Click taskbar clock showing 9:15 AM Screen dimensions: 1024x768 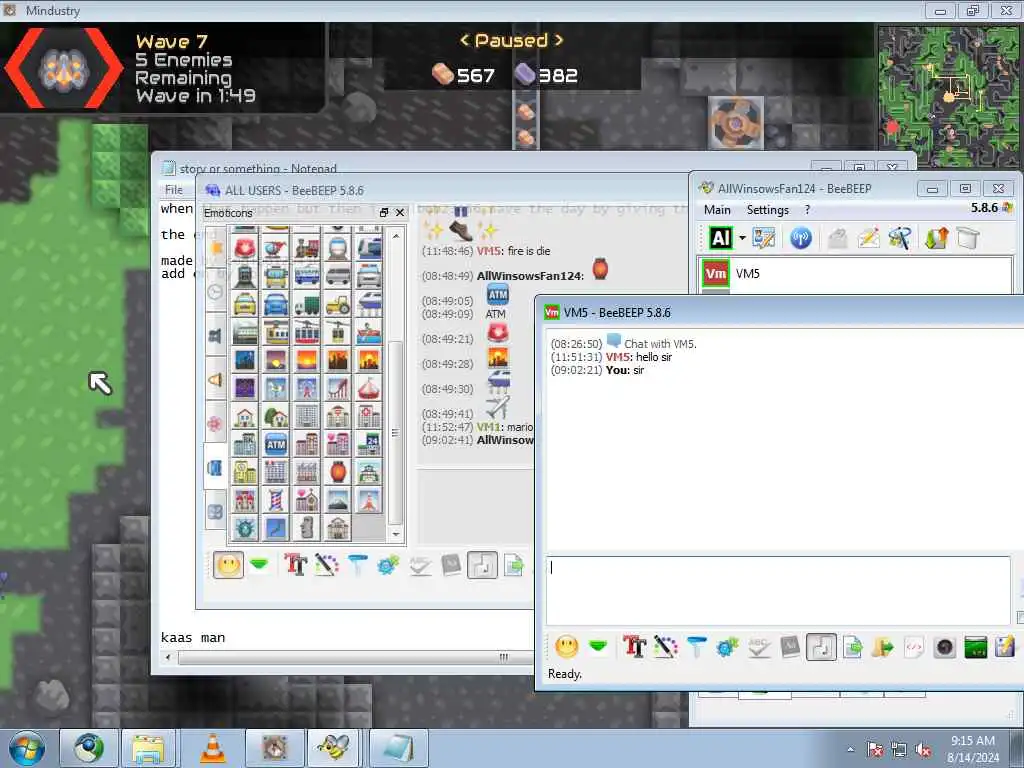click(973, 749)
